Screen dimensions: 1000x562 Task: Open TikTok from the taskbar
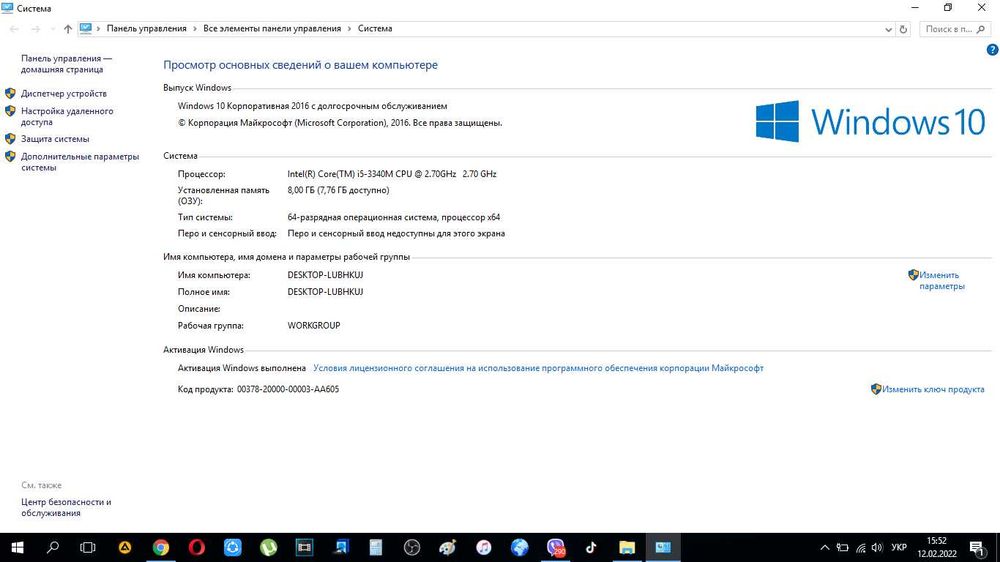tap(591, 547)
